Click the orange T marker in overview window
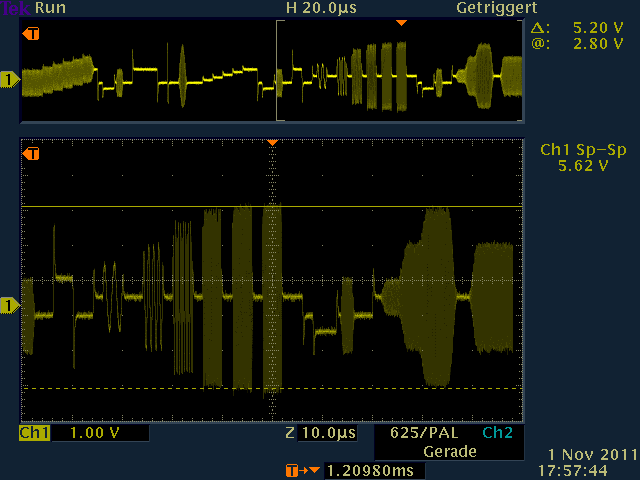This screenshot has height=480, width=640. (32, 34)
